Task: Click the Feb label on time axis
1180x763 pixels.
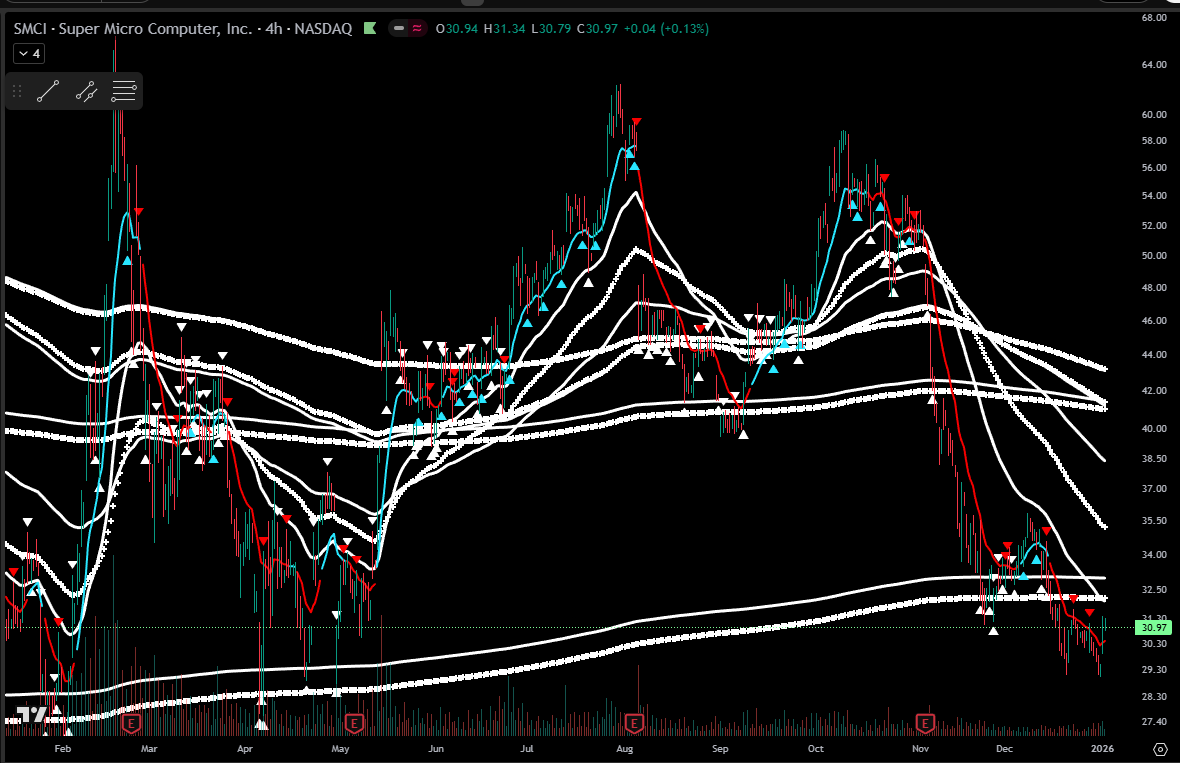Action: tap(63, 749)
